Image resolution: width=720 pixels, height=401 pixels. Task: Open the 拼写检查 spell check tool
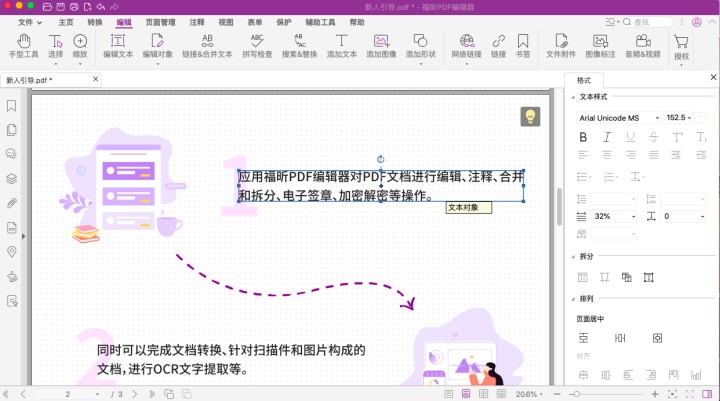(257, 46)
